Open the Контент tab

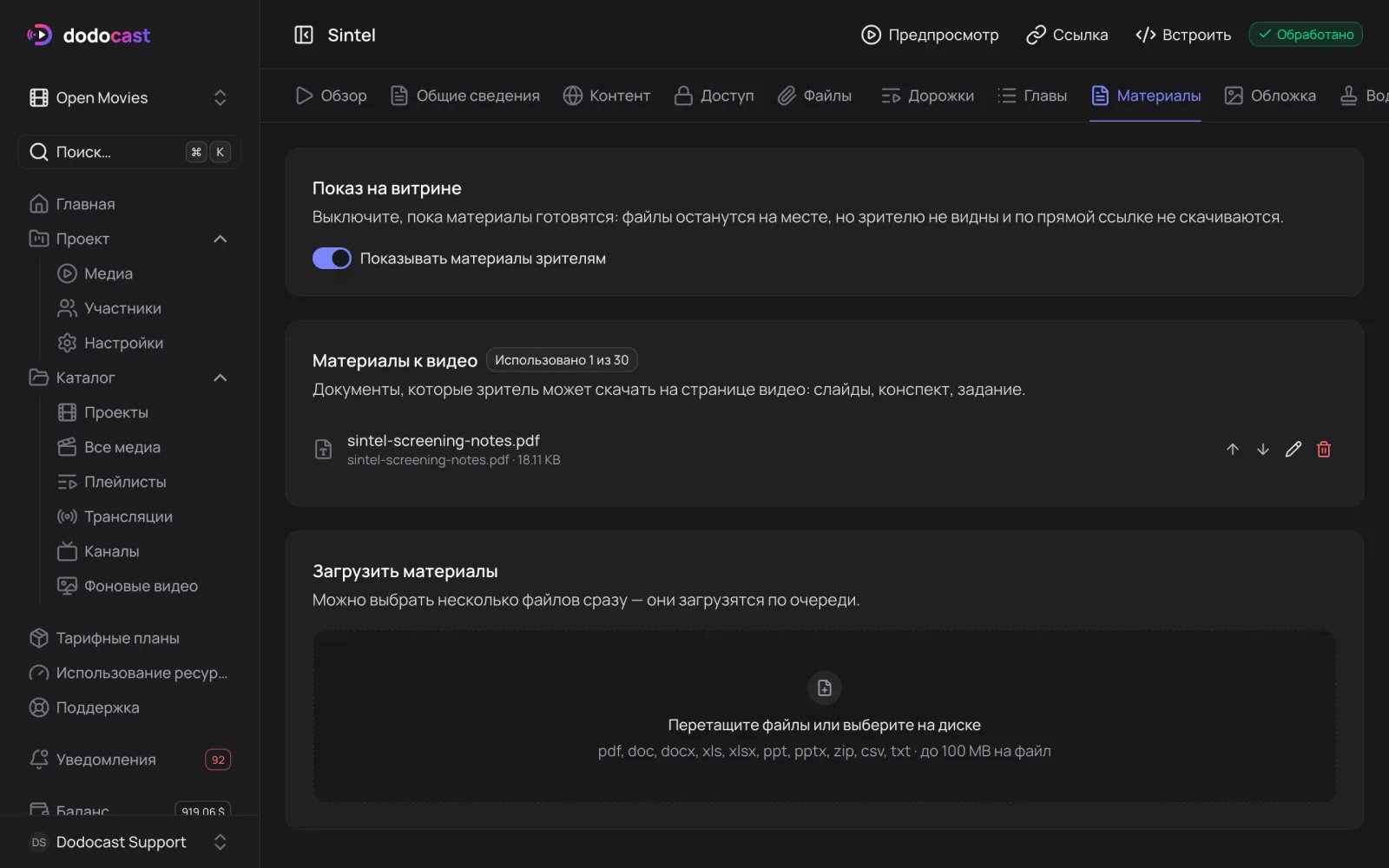(x=607, y=95)
